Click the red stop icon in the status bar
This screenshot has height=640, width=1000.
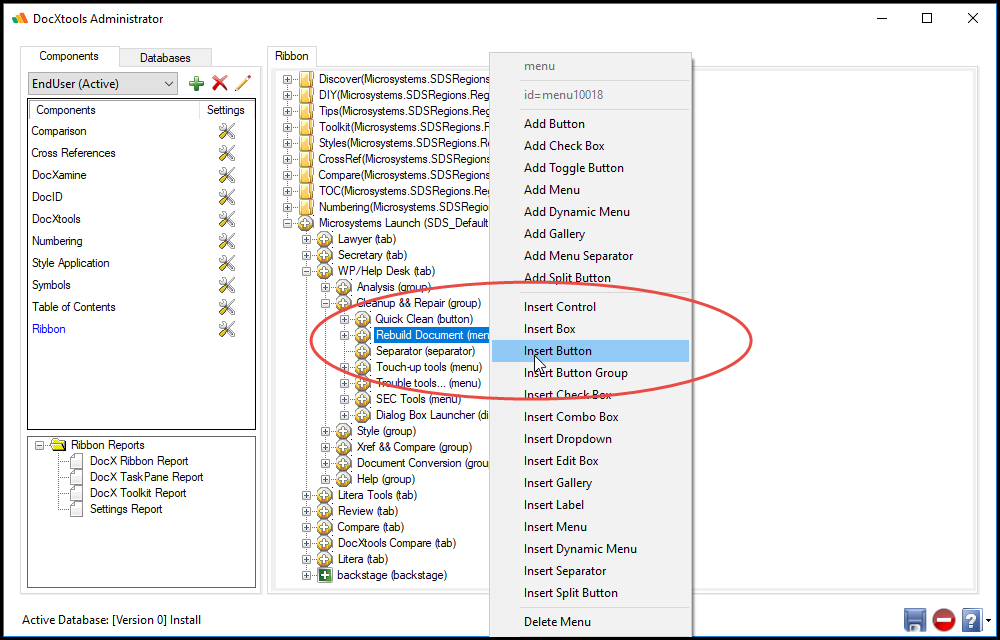pyautogui.click(x=942, y=620)
